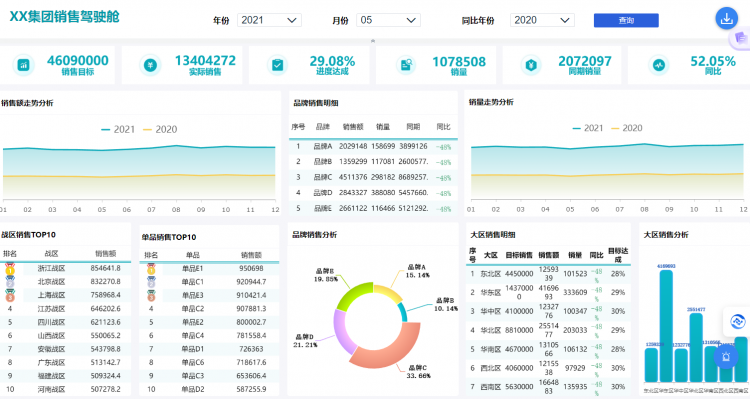The image size is (750, 399).
Task: Click the silver medal beside 北京战区
Action: pyautogui.click(x=10, y=282)
